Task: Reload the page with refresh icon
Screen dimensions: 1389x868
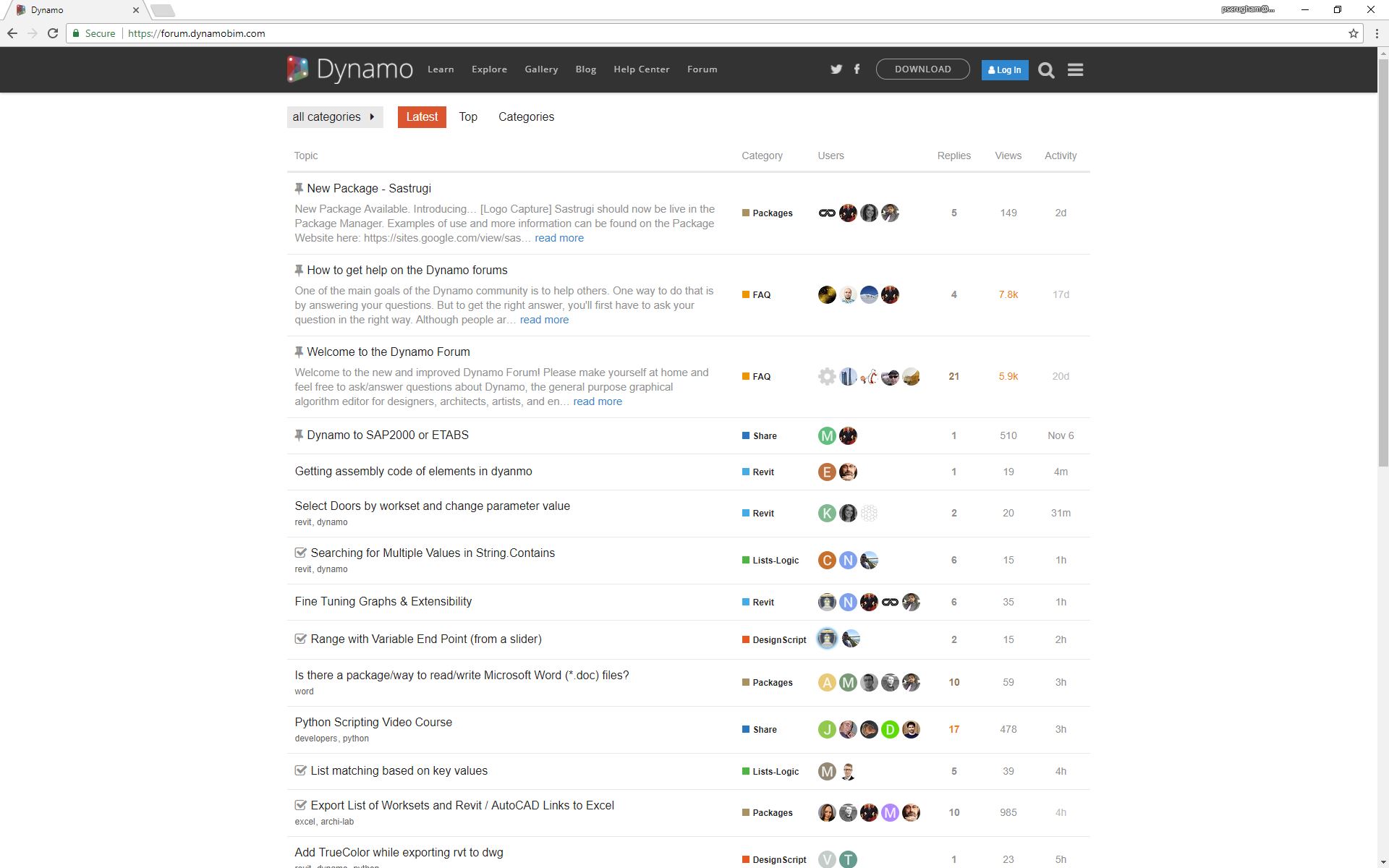Action: point(52,33)
